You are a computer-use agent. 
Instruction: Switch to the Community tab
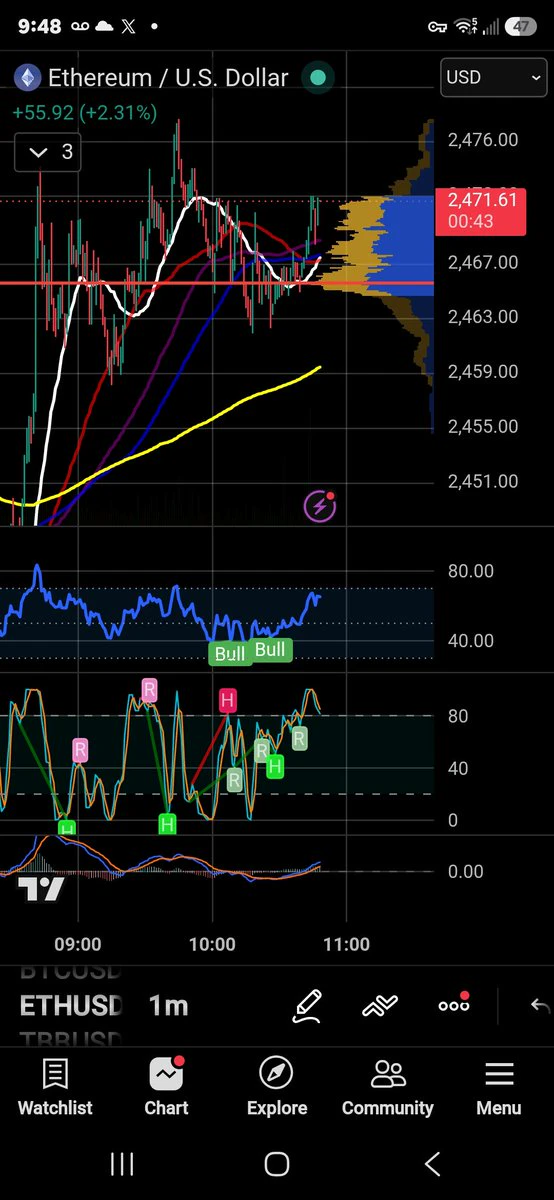pyautogui.click(x=388, y=1087)
